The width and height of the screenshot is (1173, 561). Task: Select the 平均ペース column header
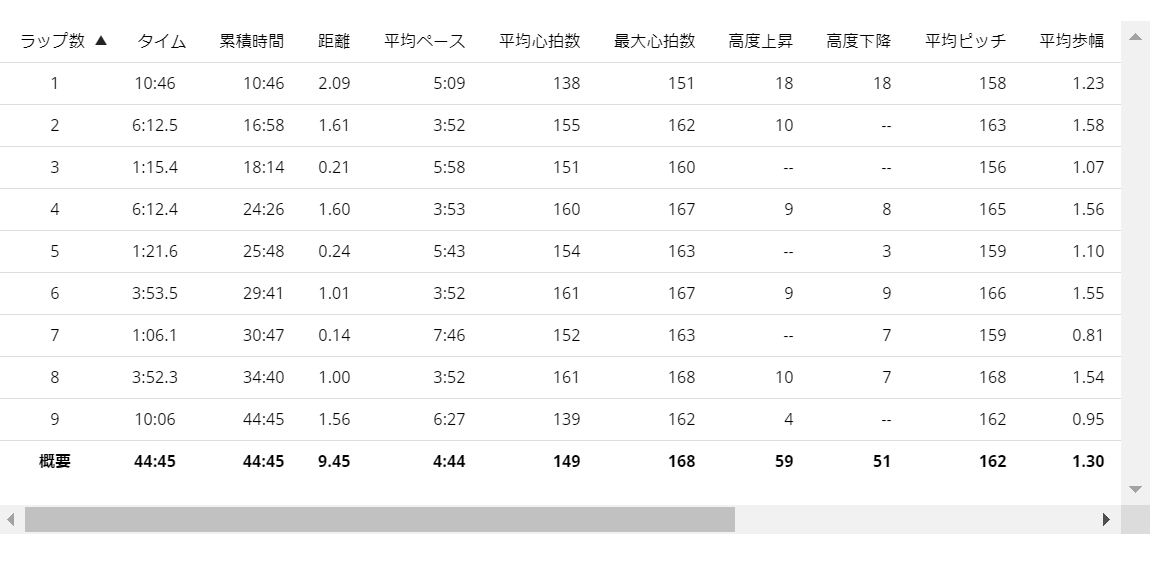(424, 41)
